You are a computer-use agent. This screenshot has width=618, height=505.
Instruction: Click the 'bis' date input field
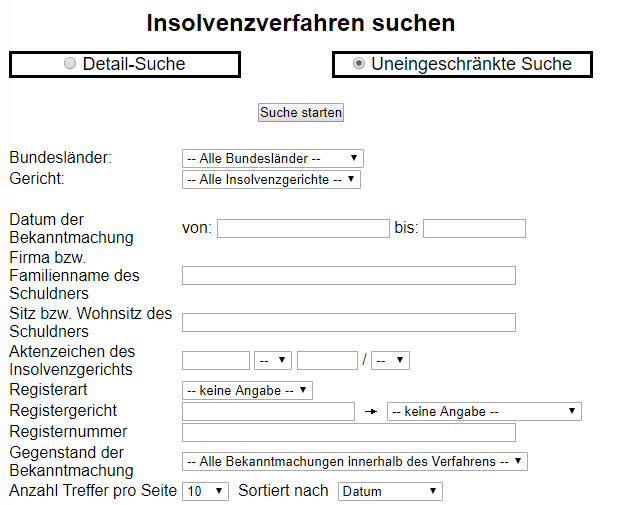[x=474, y=229]
